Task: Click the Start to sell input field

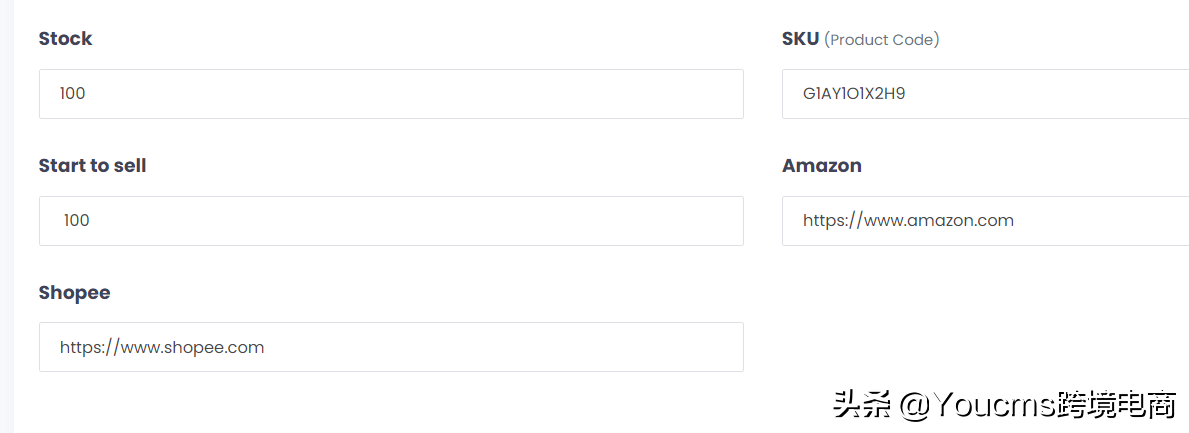Action: (x=391, y=221)
